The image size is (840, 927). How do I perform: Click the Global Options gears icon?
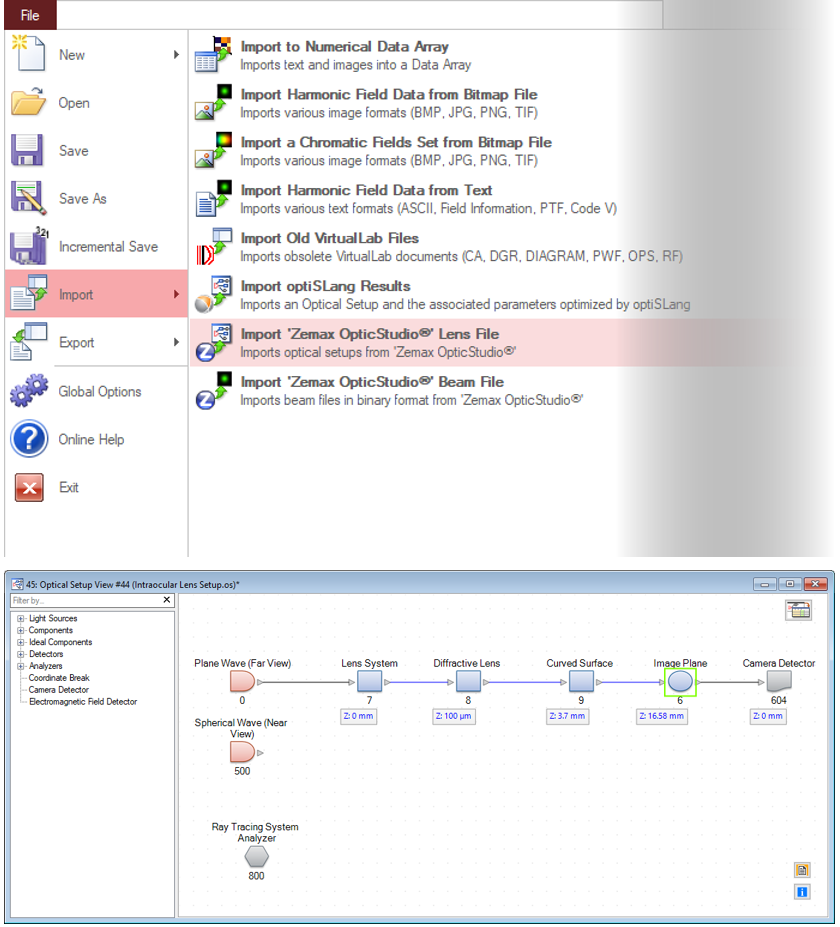coord(29,390)
